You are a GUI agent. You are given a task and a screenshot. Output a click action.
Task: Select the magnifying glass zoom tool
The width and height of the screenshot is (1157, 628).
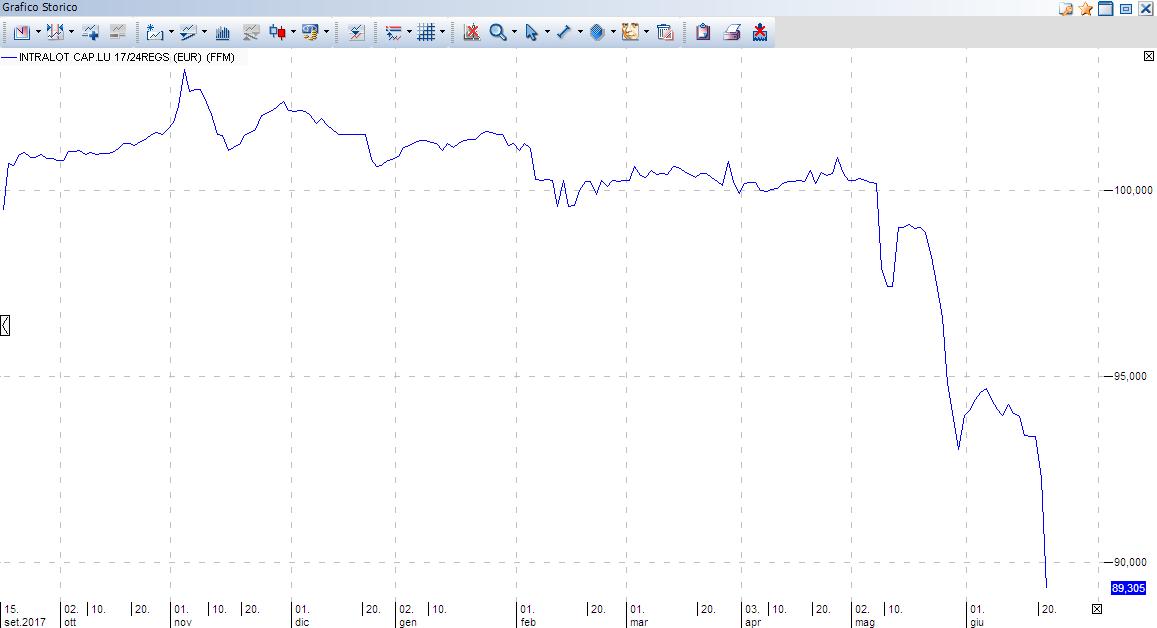498,32
